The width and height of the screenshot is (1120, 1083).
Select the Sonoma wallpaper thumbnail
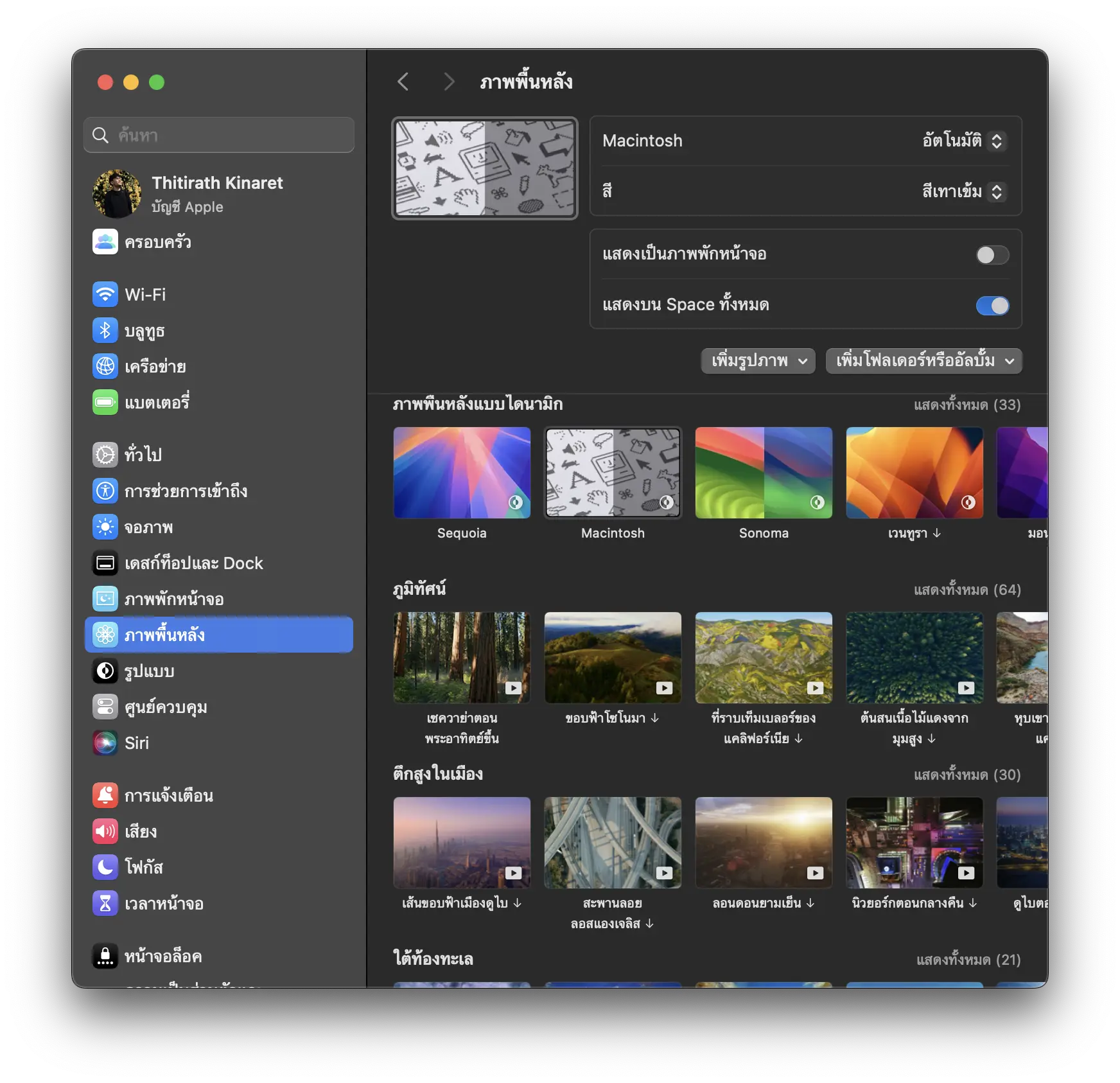tap(764, 473)
